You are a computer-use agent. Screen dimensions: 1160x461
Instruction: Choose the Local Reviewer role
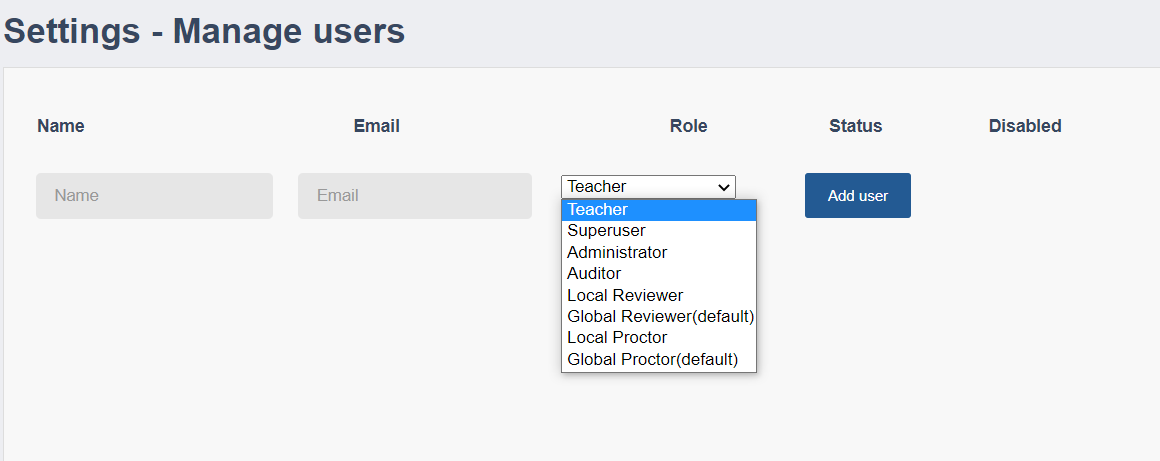click(x=658, y=295)
